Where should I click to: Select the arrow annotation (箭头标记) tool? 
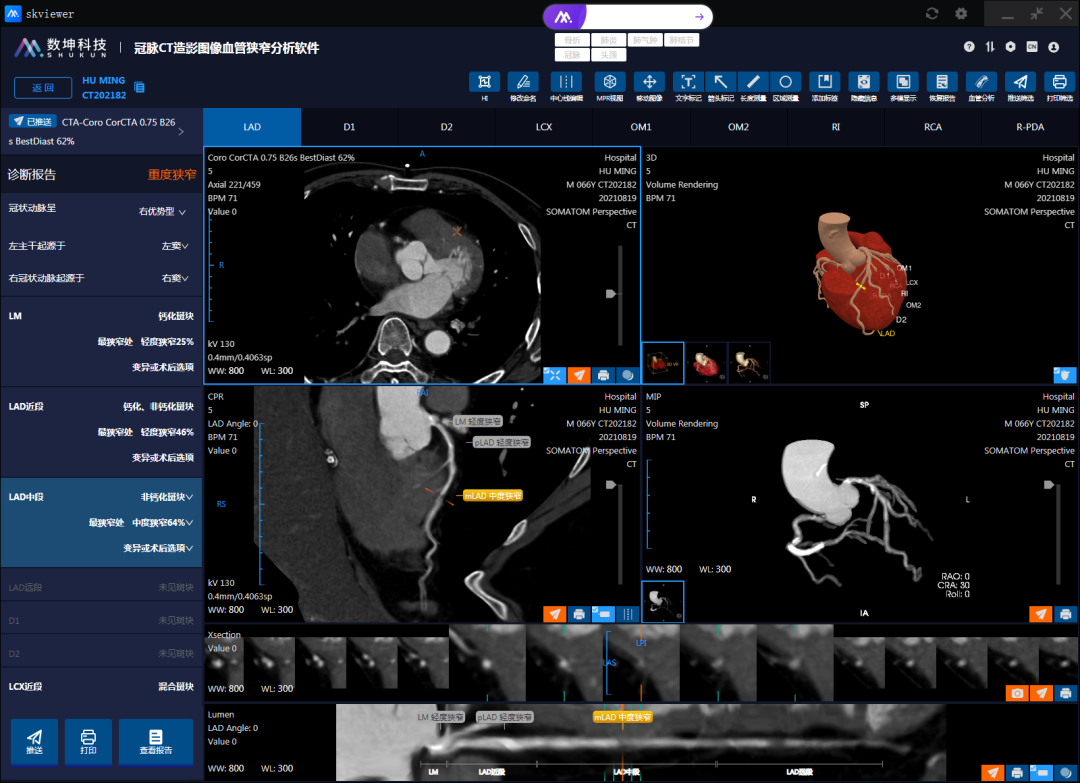pos(719,83)
